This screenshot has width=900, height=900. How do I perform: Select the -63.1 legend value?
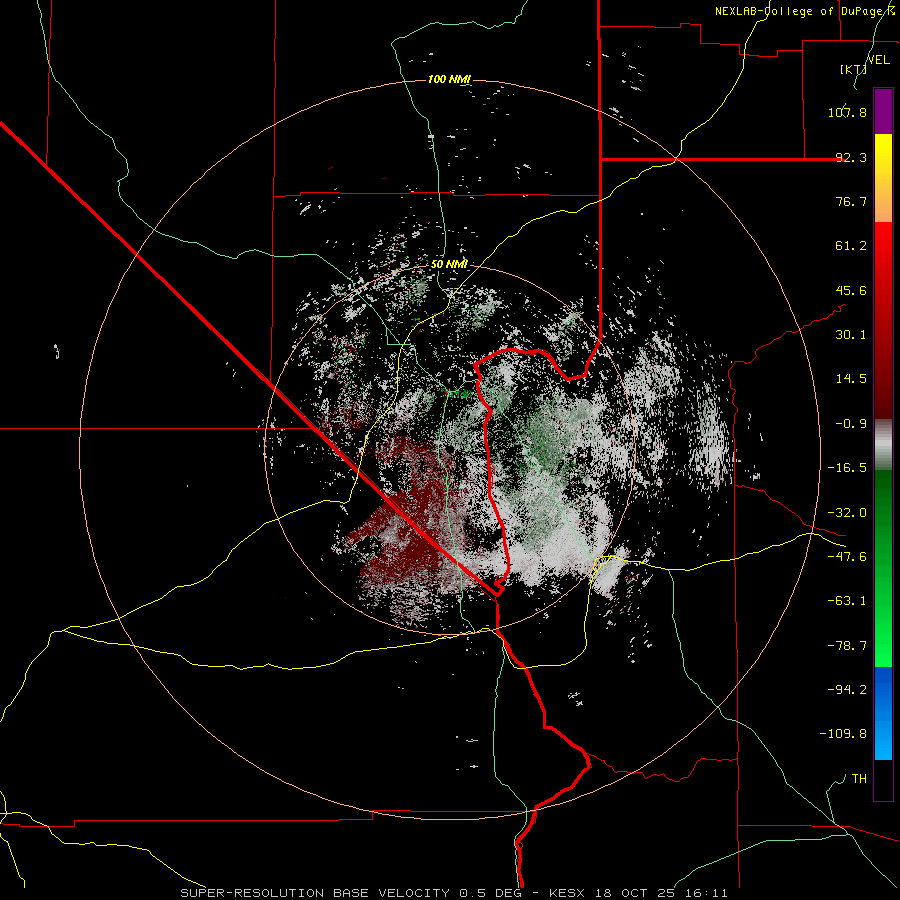coord(847,601)
